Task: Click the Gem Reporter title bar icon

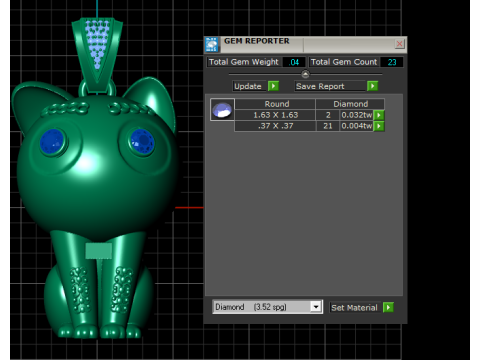Action: 212,45
